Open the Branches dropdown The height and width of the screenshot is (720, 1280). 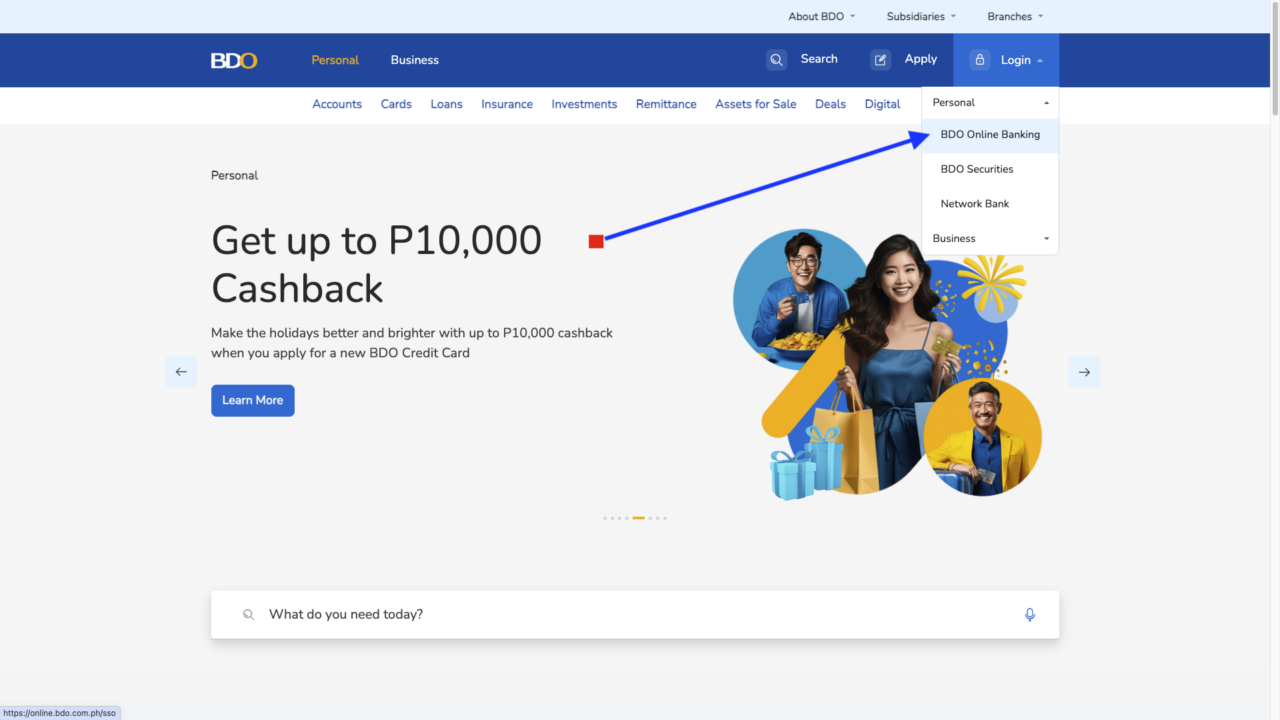click(1015, 16)
